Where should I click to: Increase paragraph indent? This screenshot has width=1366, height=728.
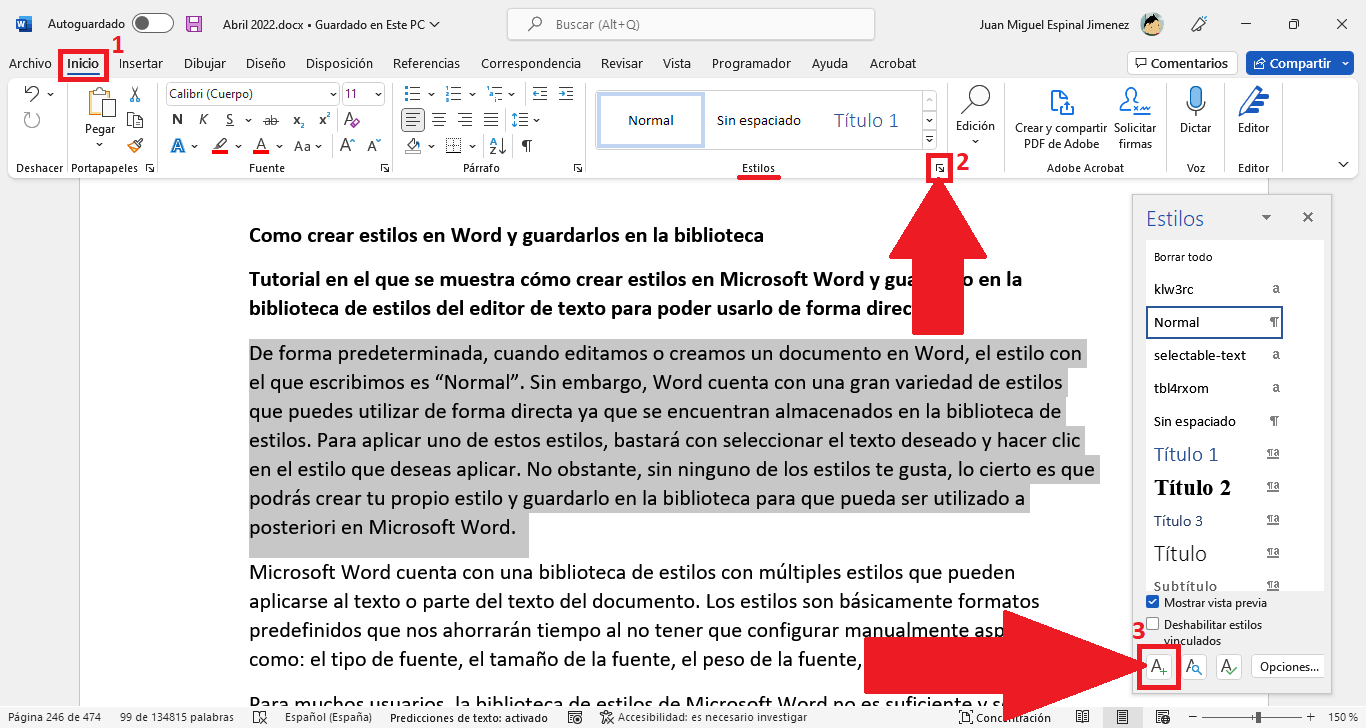pyautogui.click(x=566, y=94)
